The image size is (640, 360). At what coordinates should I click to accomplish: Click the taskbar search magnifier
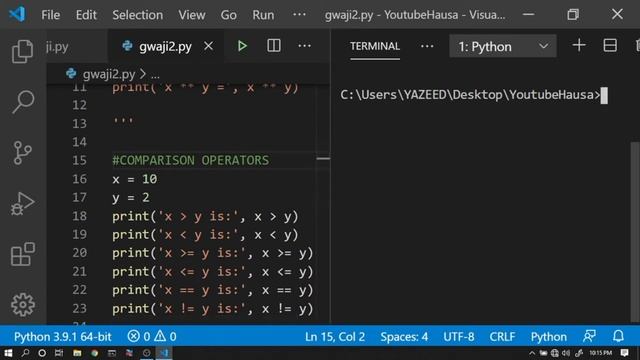click(x=25, y=353)
